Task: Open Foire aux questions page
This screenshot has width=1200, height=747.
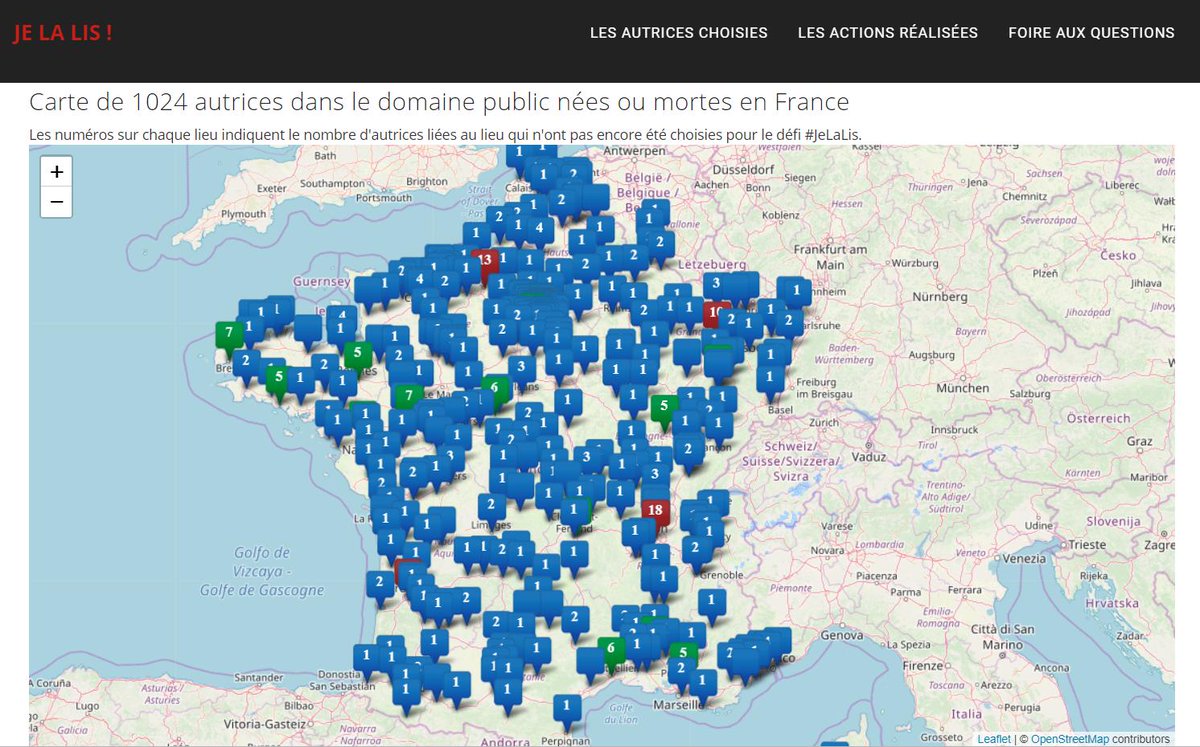Action: click(1091, 33)
